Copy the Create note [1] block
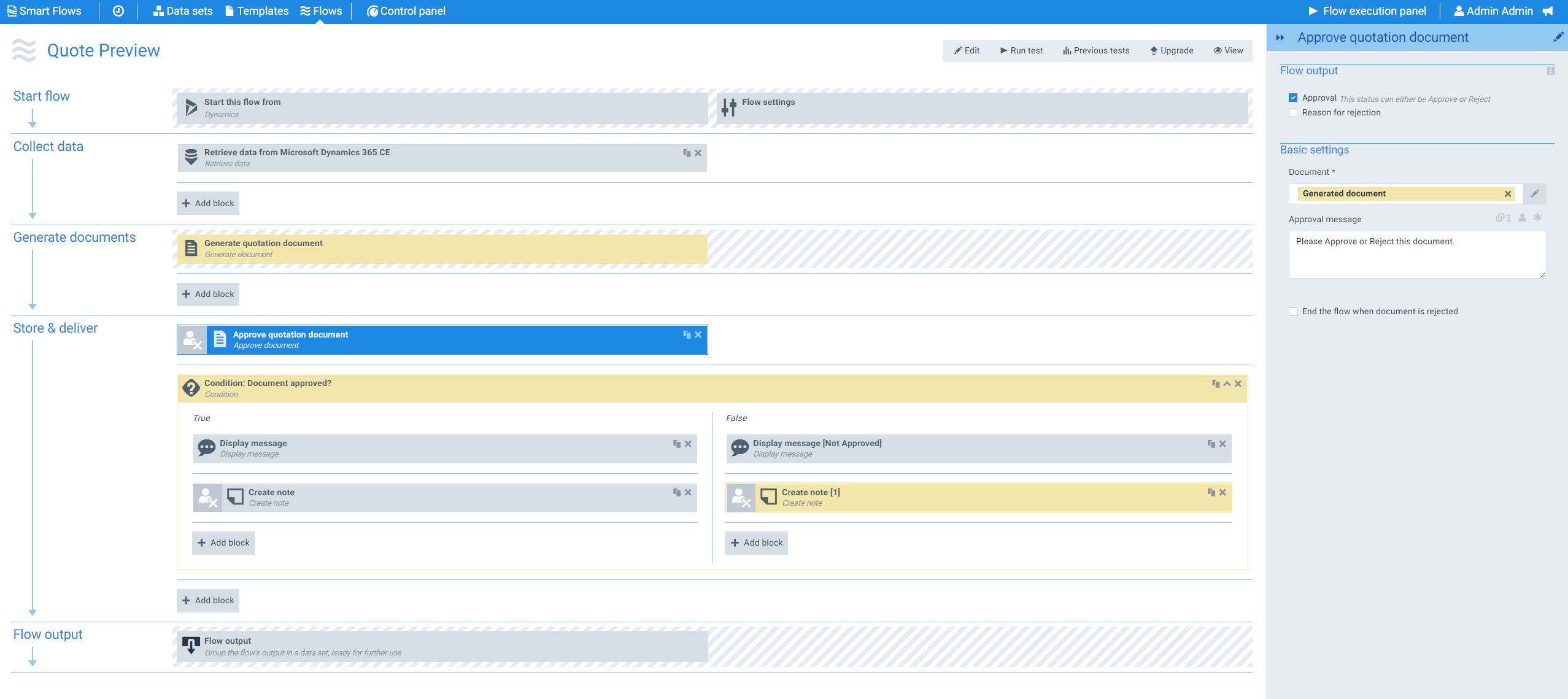The image size is (1568, 699). coord(1211,492)
